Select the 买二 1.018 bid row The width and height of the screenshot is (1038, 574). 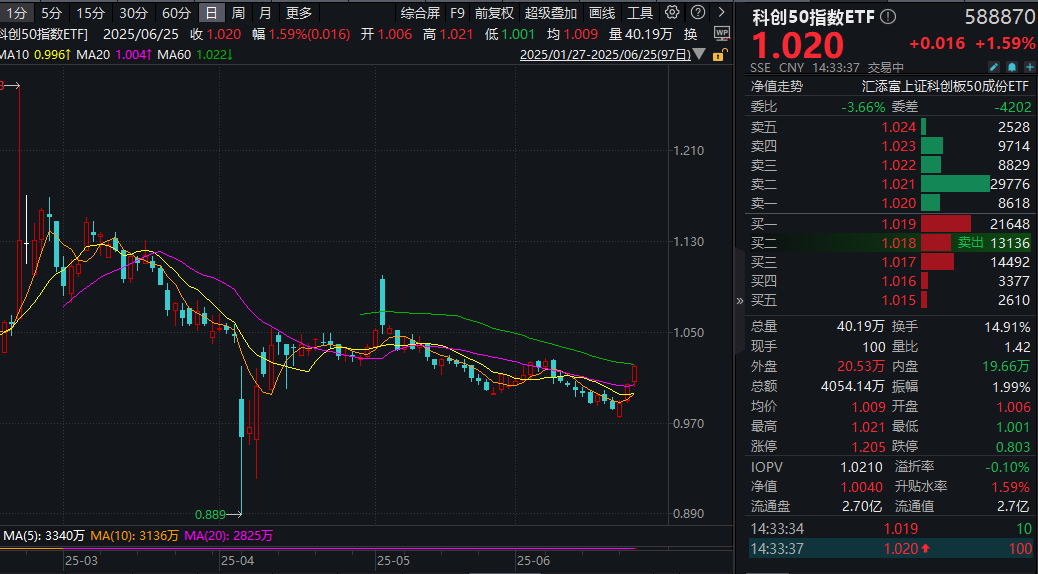pos(890,243)
